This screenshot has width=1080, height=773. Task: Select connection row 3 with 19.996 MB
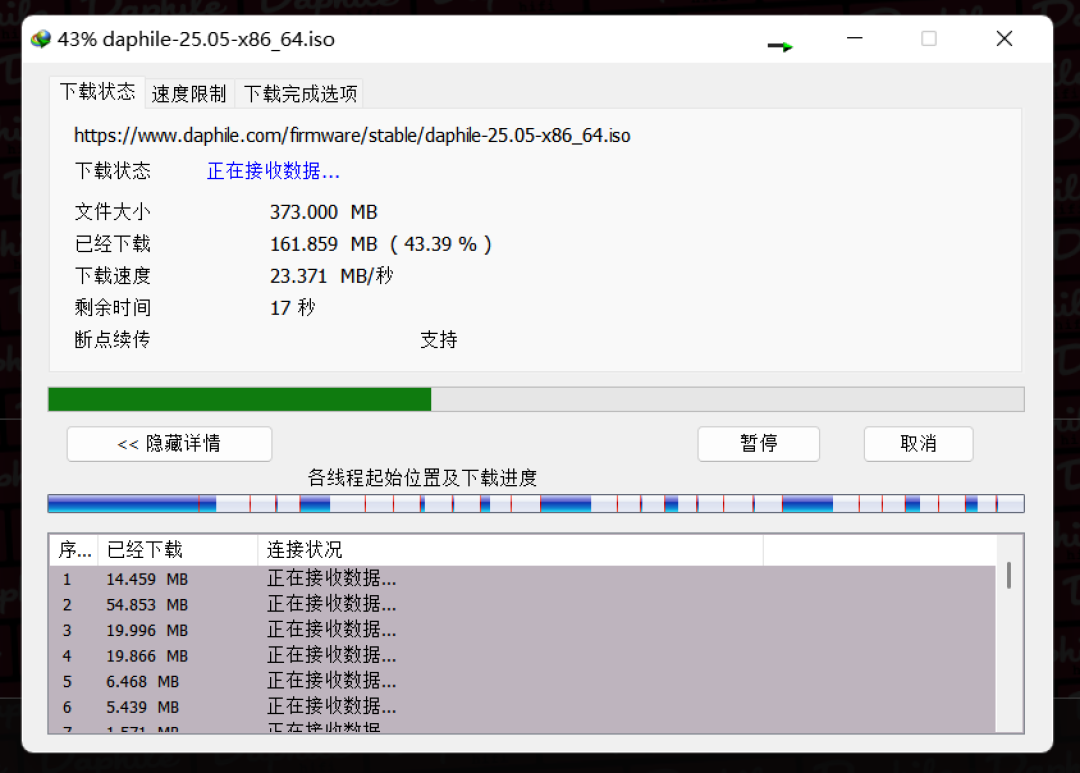(x=522, y=630)
